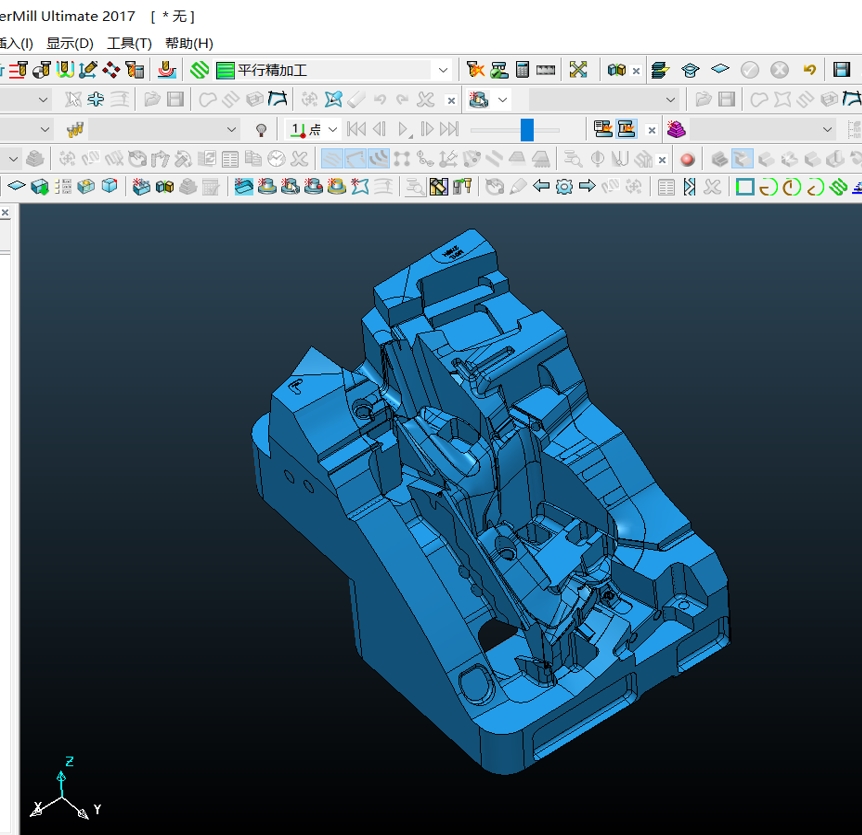Click the blue plane icon in top toolbar
Image resolution: width=862 pixels, height=835 pixels.
pos(720,69)
